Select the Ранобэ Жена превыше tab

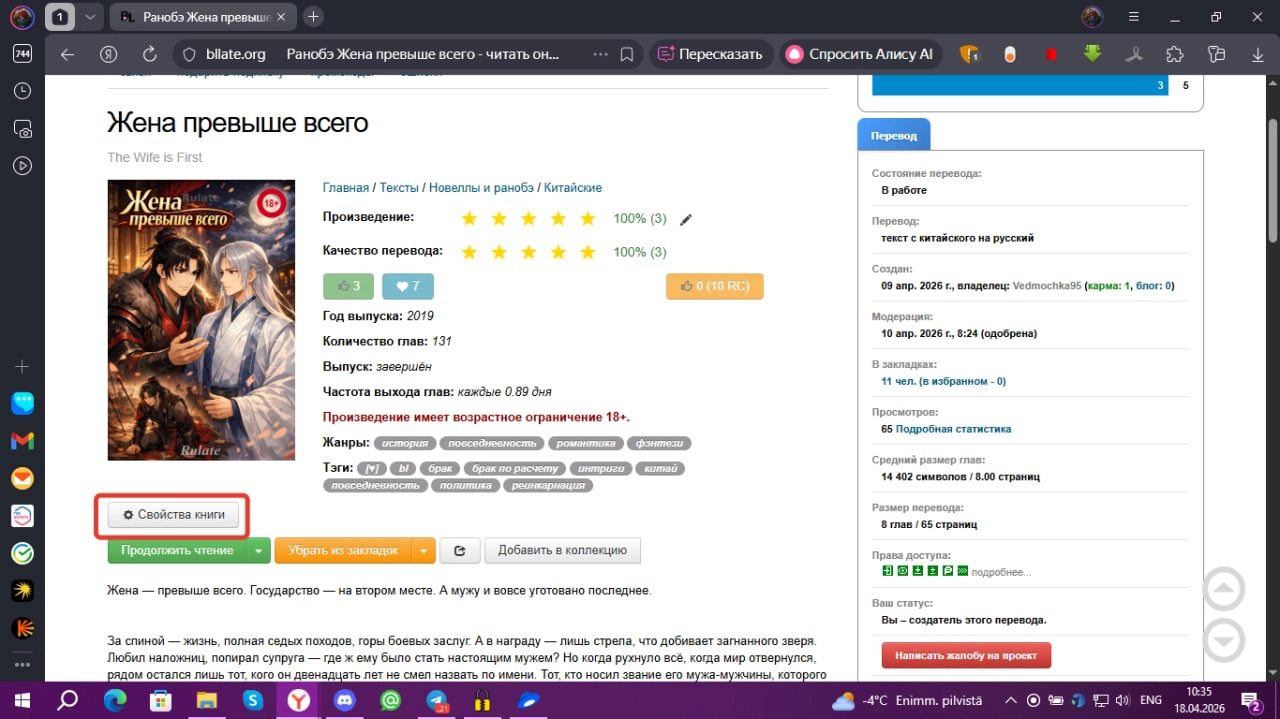(203, 17)
